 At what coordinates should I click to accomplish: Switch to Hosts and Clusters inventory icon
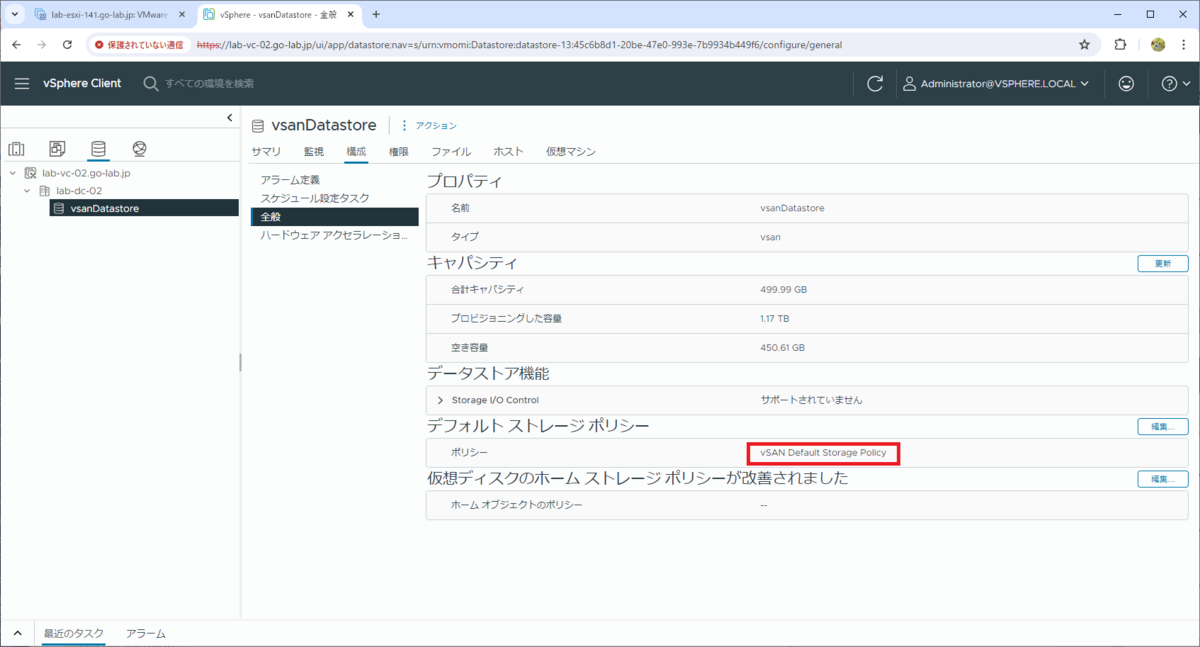point(17,150)
